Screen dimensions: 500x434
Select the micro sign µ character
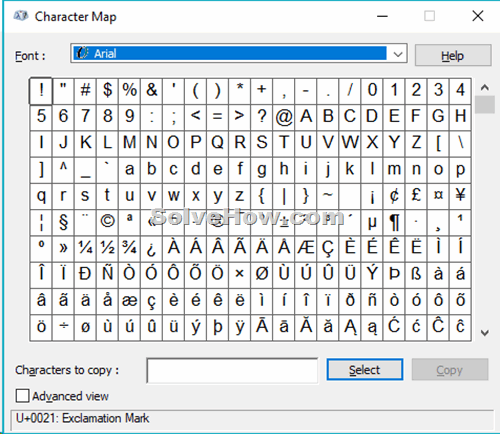(372, 223)
